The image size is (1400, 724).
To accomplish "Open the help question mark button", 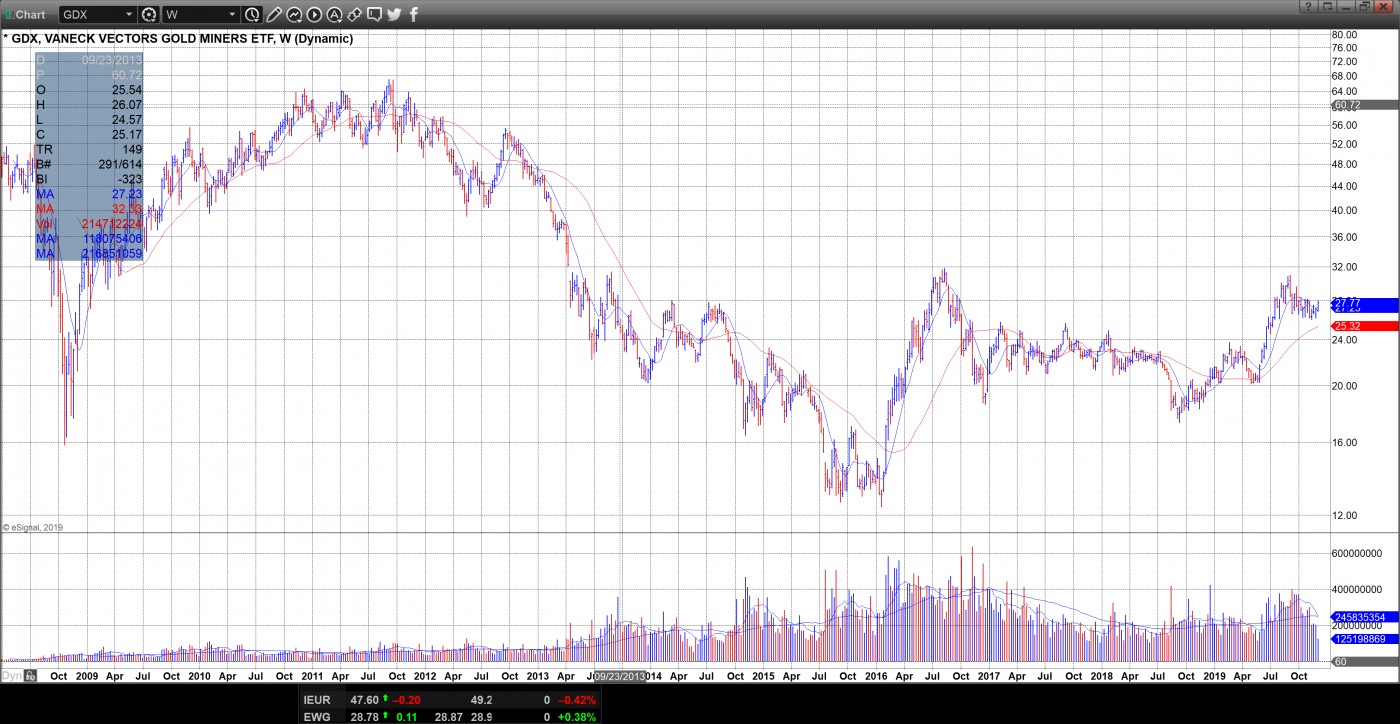I will click(x=1308, y=6).
